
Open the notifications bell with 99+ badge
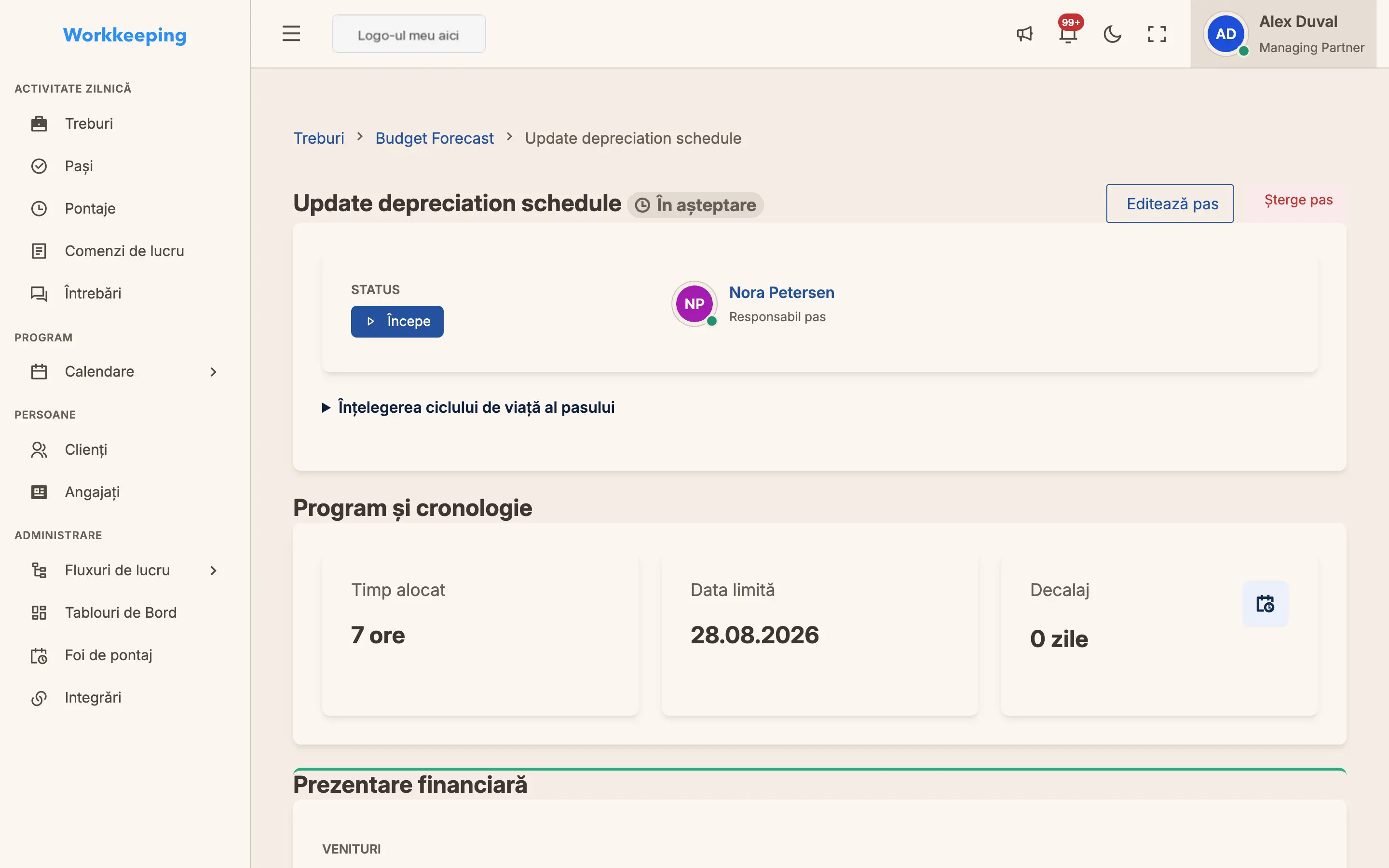(x=1068, y=33)
